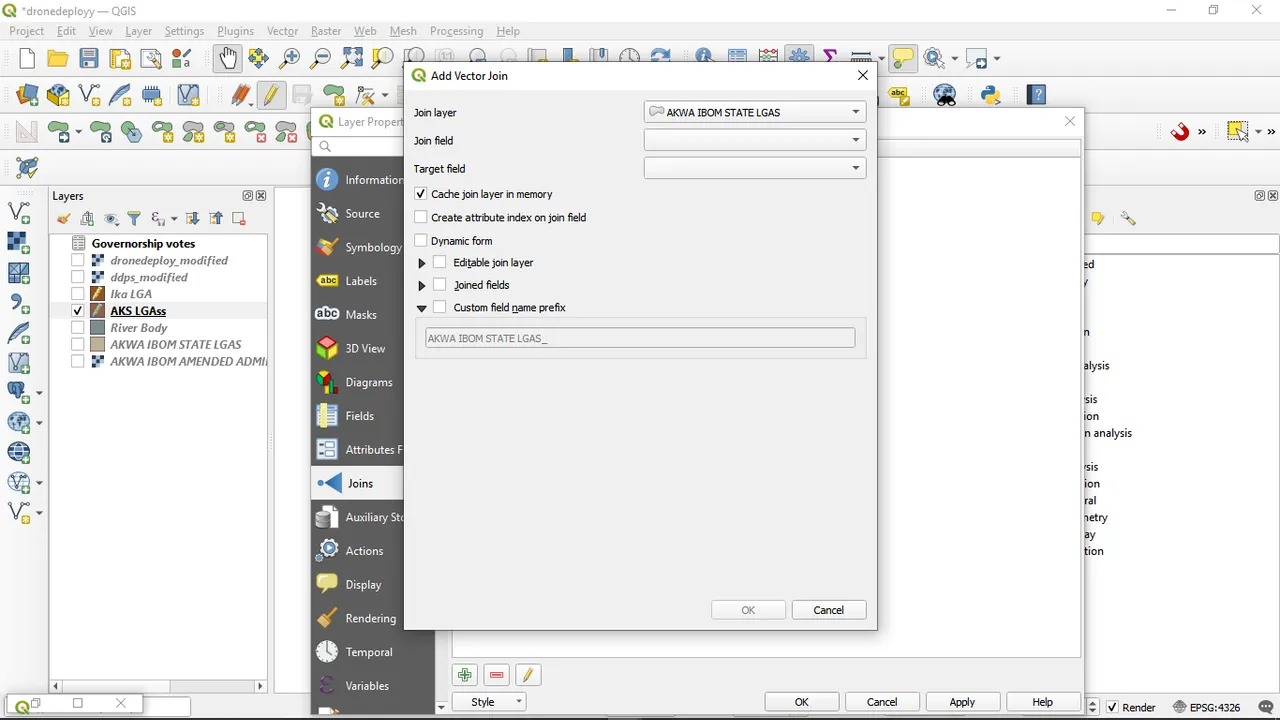Enable Create attribute index on join field
This screenshot has width=1280, height=720.
[421, 217]
